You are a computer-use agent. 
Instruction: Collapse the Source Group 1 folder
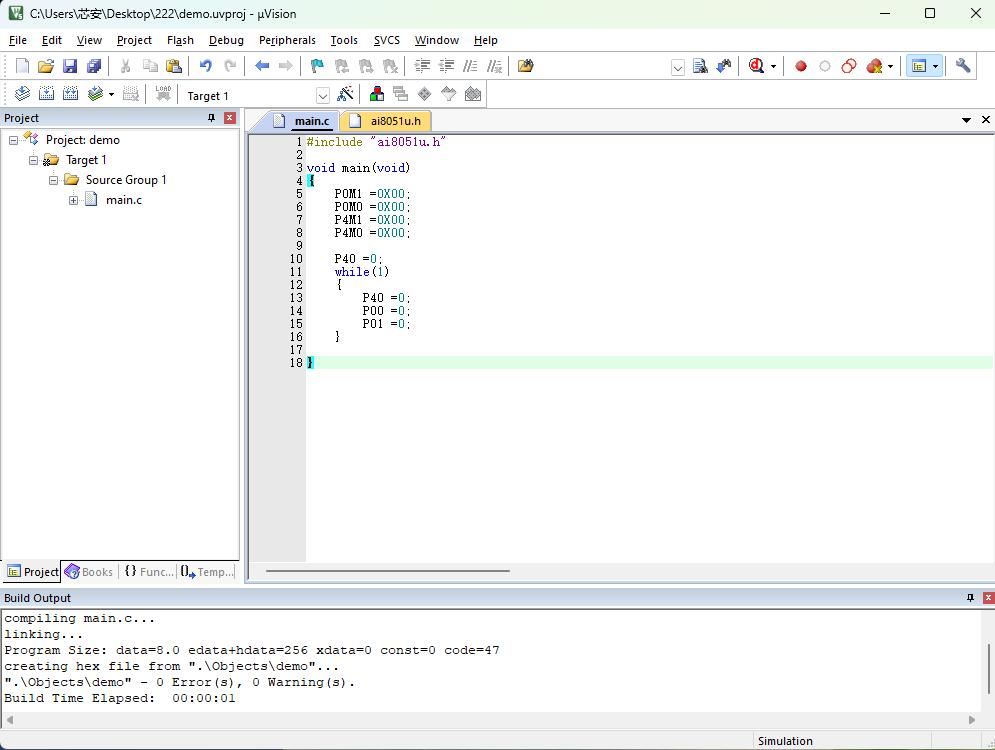pos(53,180)
